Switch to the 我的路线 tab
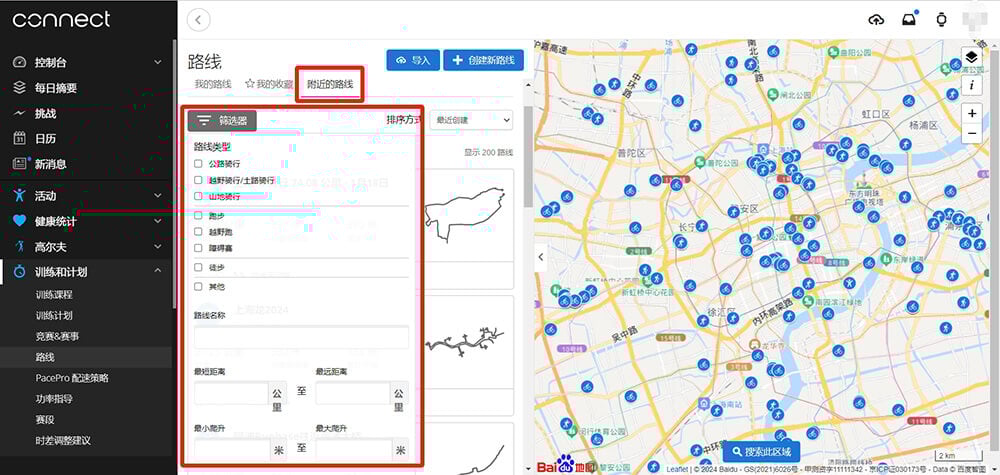Viewport: 1000px width, 475px height. [213, 84]
